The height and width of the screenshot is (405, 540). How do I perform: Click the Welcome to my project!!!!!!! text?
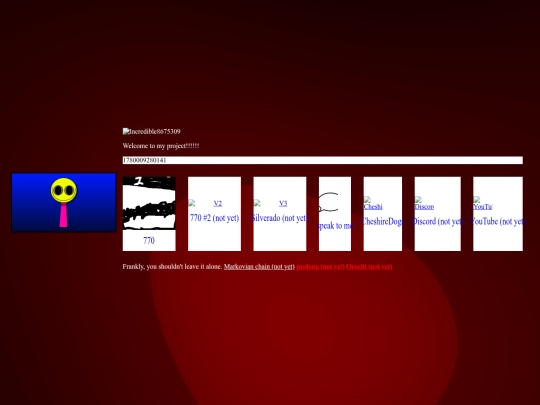161,146
